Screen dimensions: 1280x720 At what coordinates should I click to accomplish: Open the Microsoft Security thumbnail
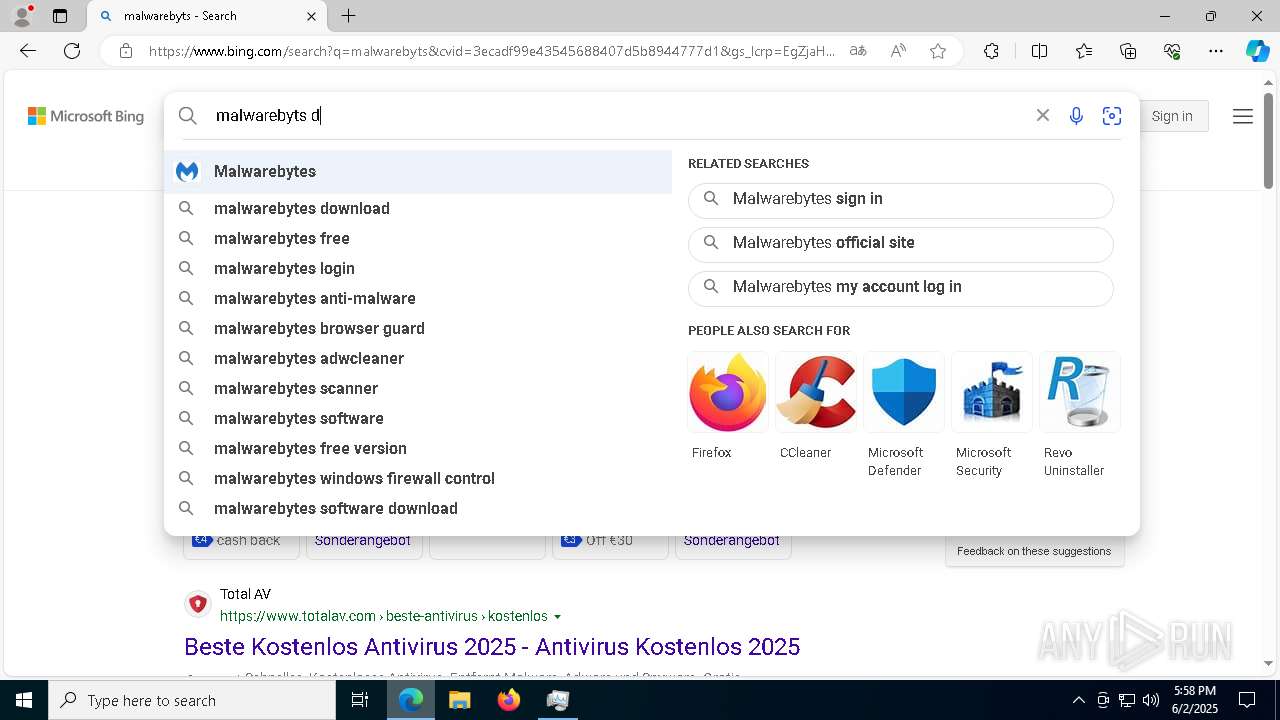(992, 392)
